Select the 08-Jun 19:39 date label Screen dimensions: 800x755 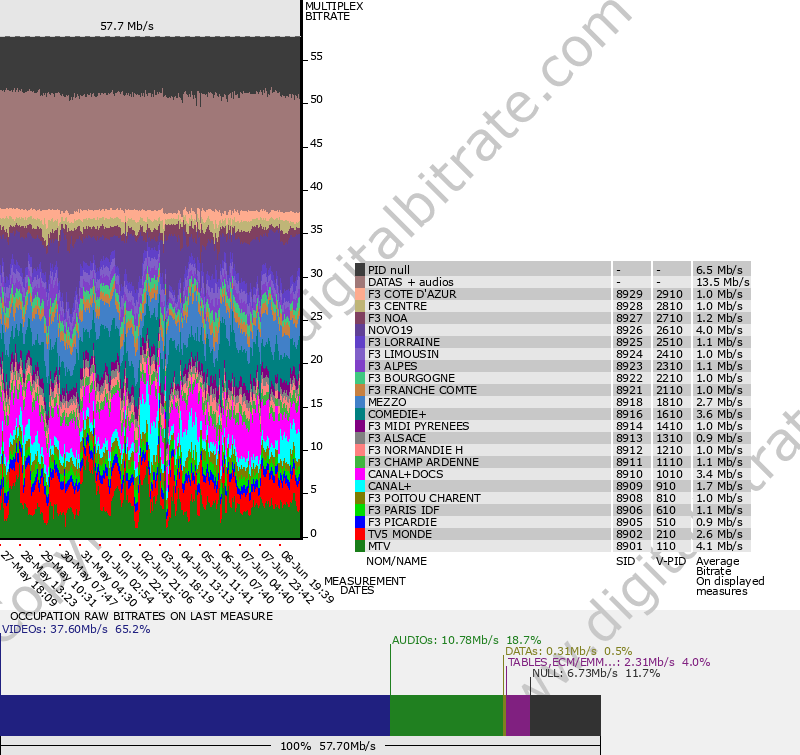pos(307,577)
